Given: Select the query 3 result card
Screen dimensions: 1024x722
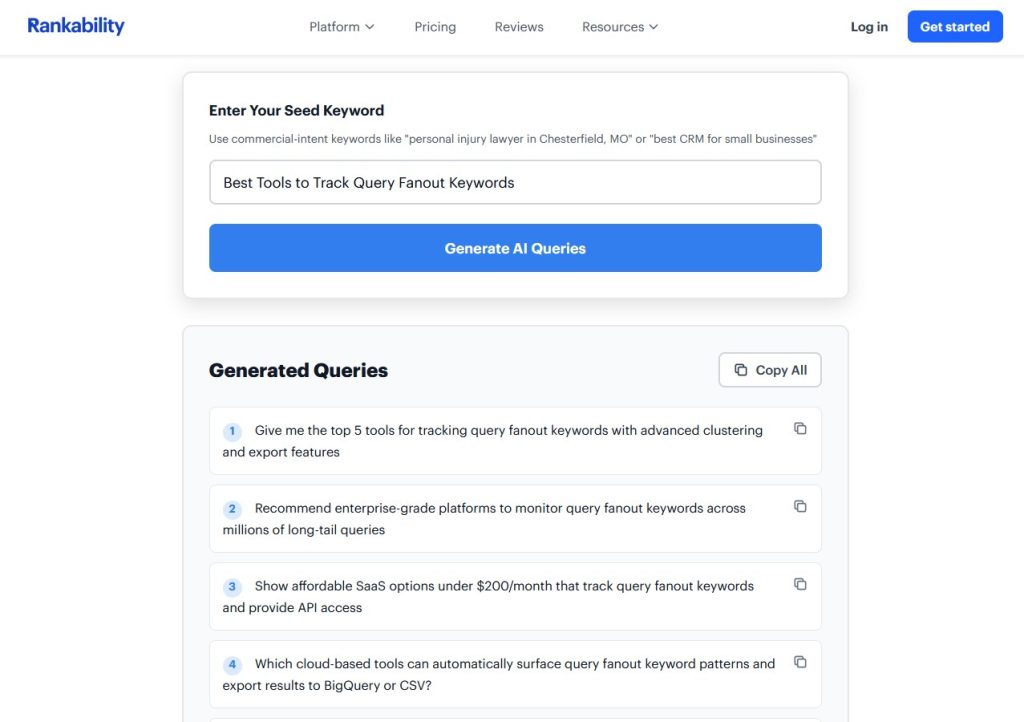Looking at the screenshot, I should click(515, 596).
